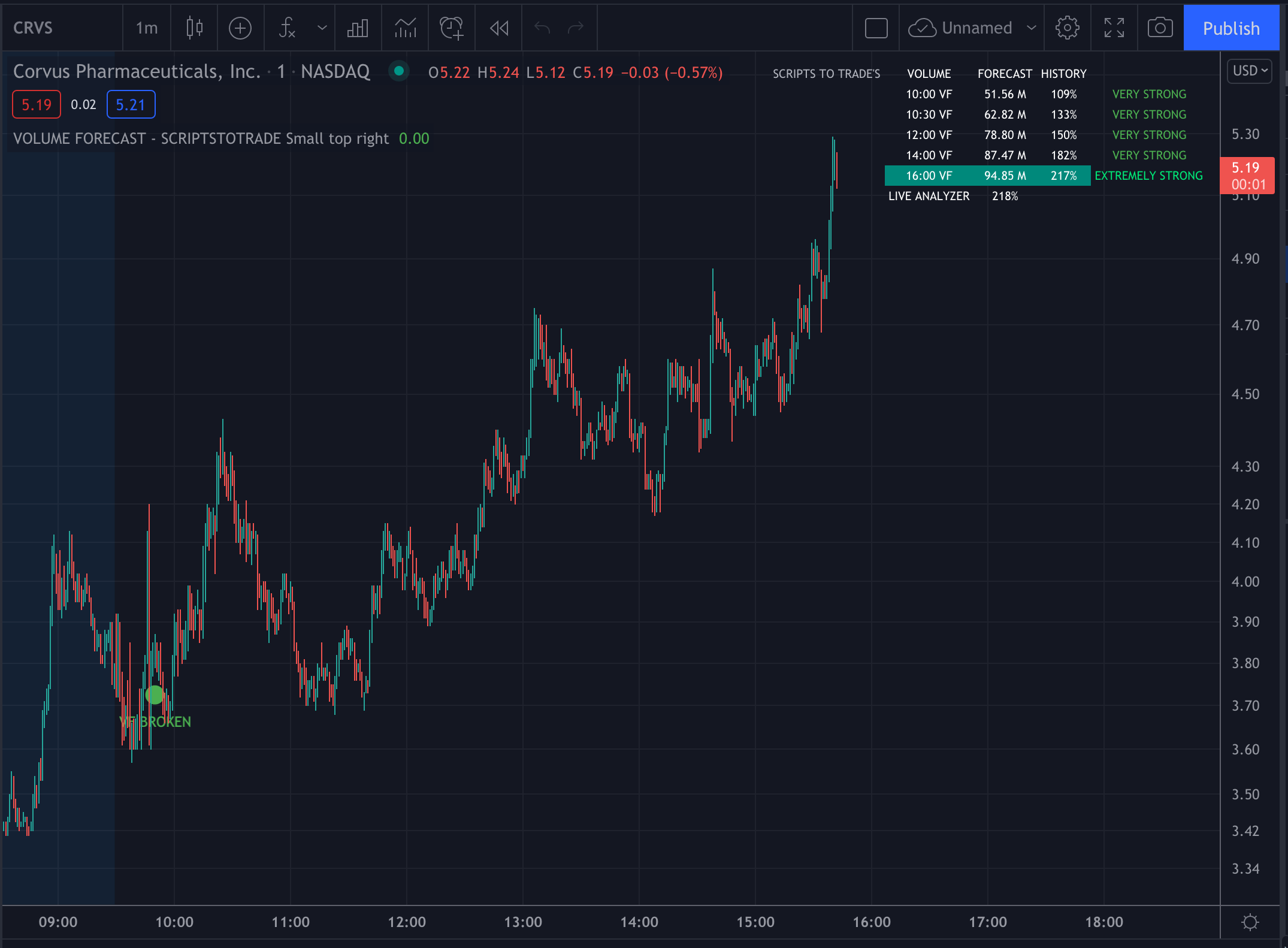
Task: Expand the indicators favorites chevron
Action: click(x=322, y=28)
